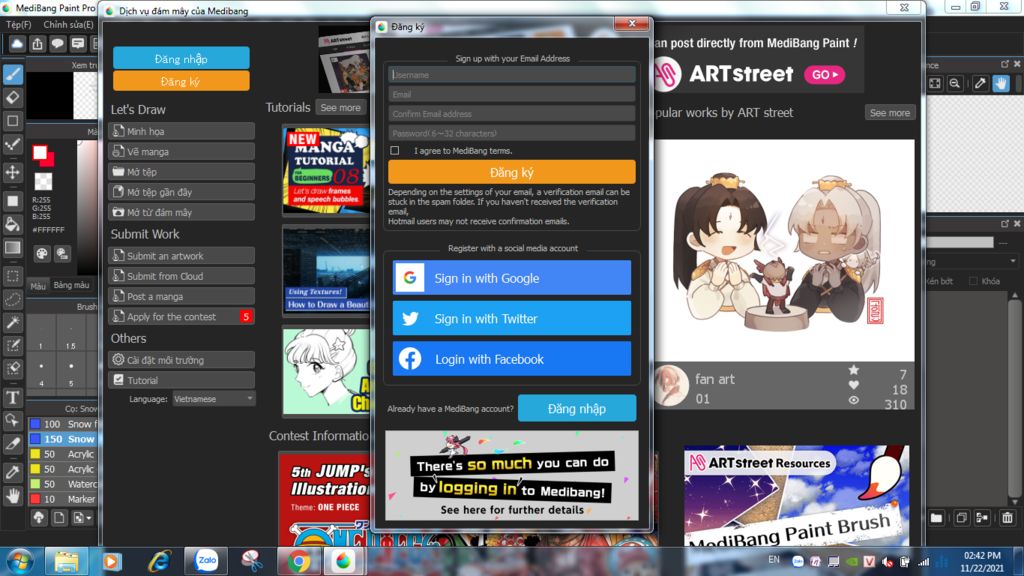This screenshot has width=1024, height=576.
Task: Open Zalo from the taskbar
Action: 206,560
